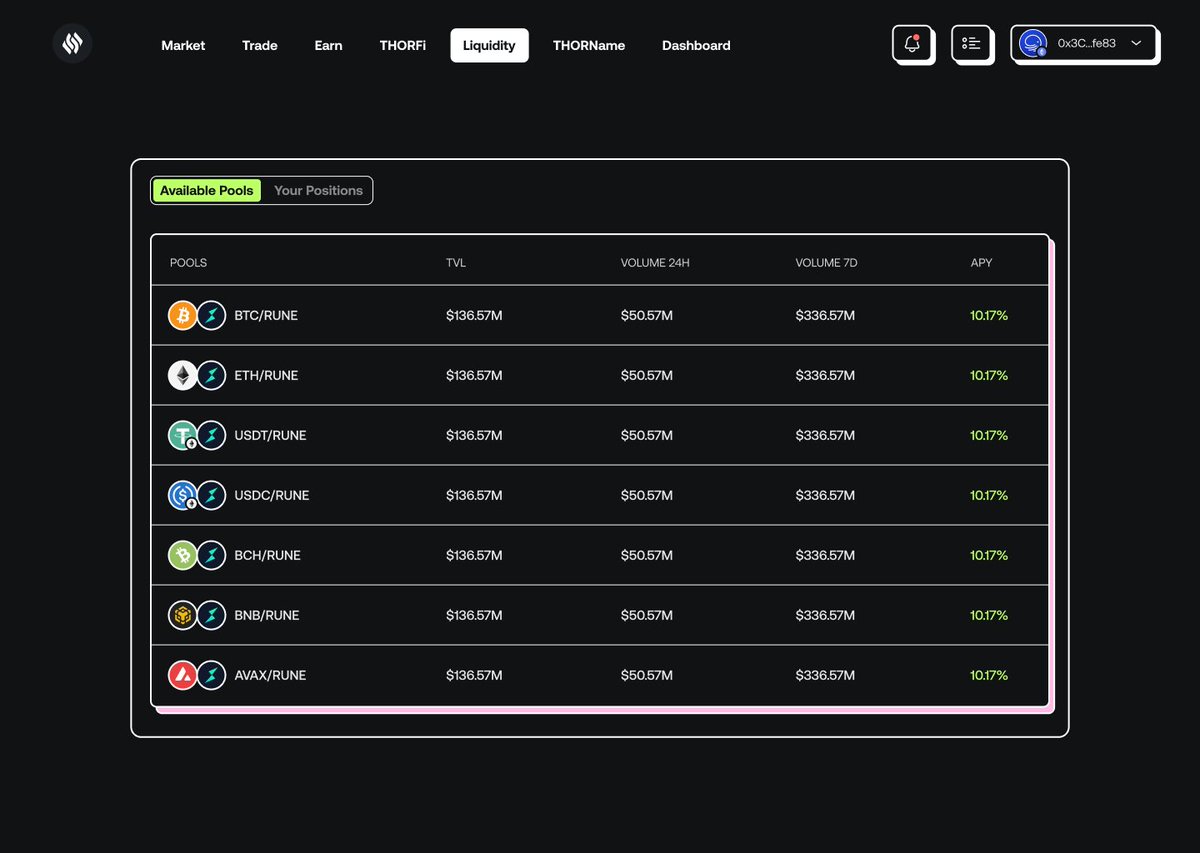Navigate to Dashboard
Image resolution: width=1200 pixels, height=853 pixels.
click(696, 45)
